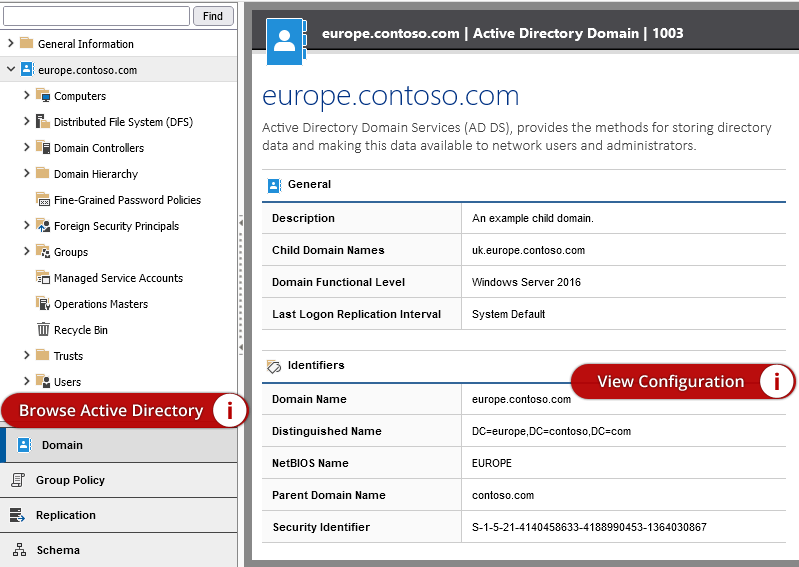
Task: Click the Trusts folder icon
Action: coord(43,355)
